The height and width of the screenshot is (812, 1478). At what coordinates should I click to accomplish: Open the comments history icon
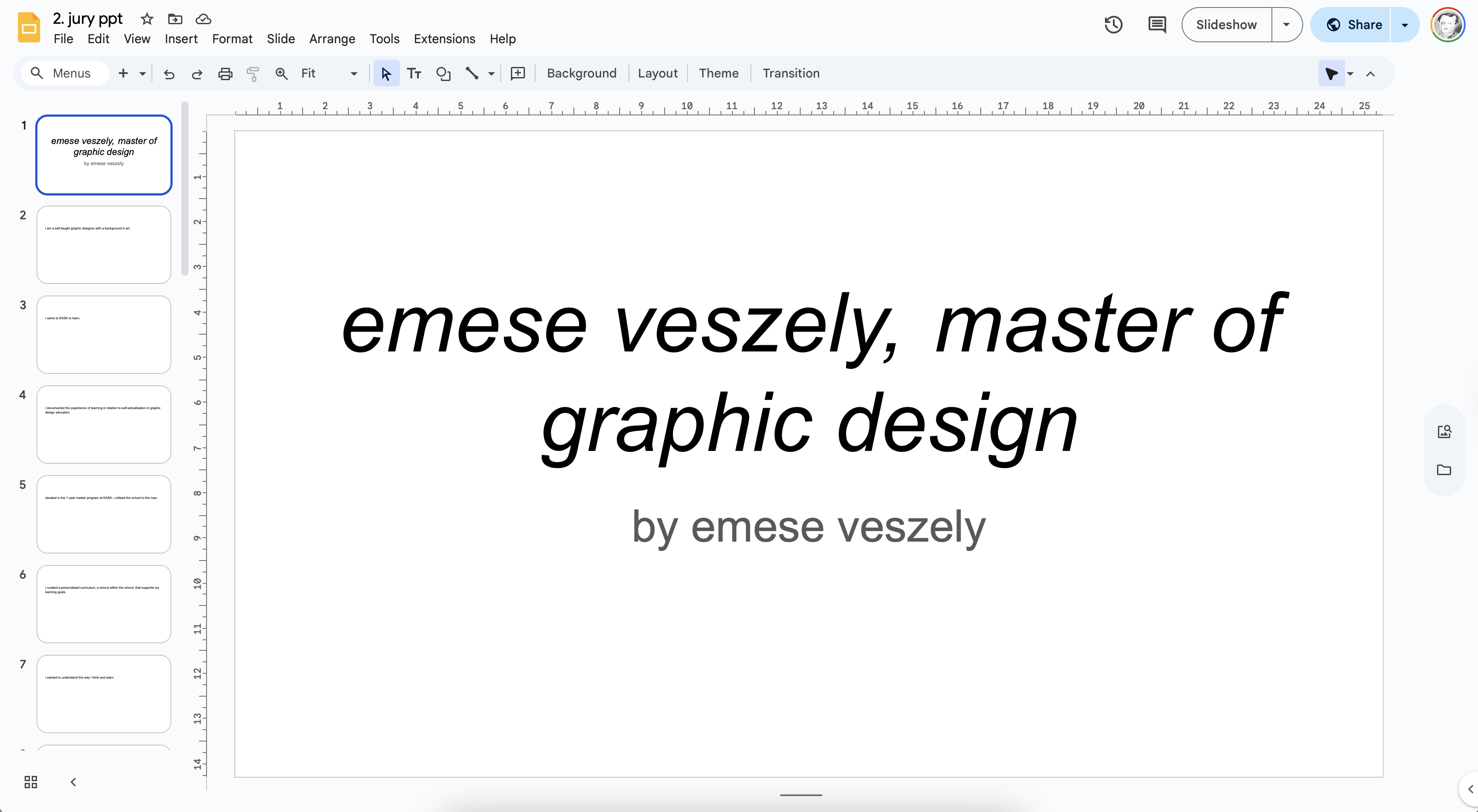(1157, 25)
